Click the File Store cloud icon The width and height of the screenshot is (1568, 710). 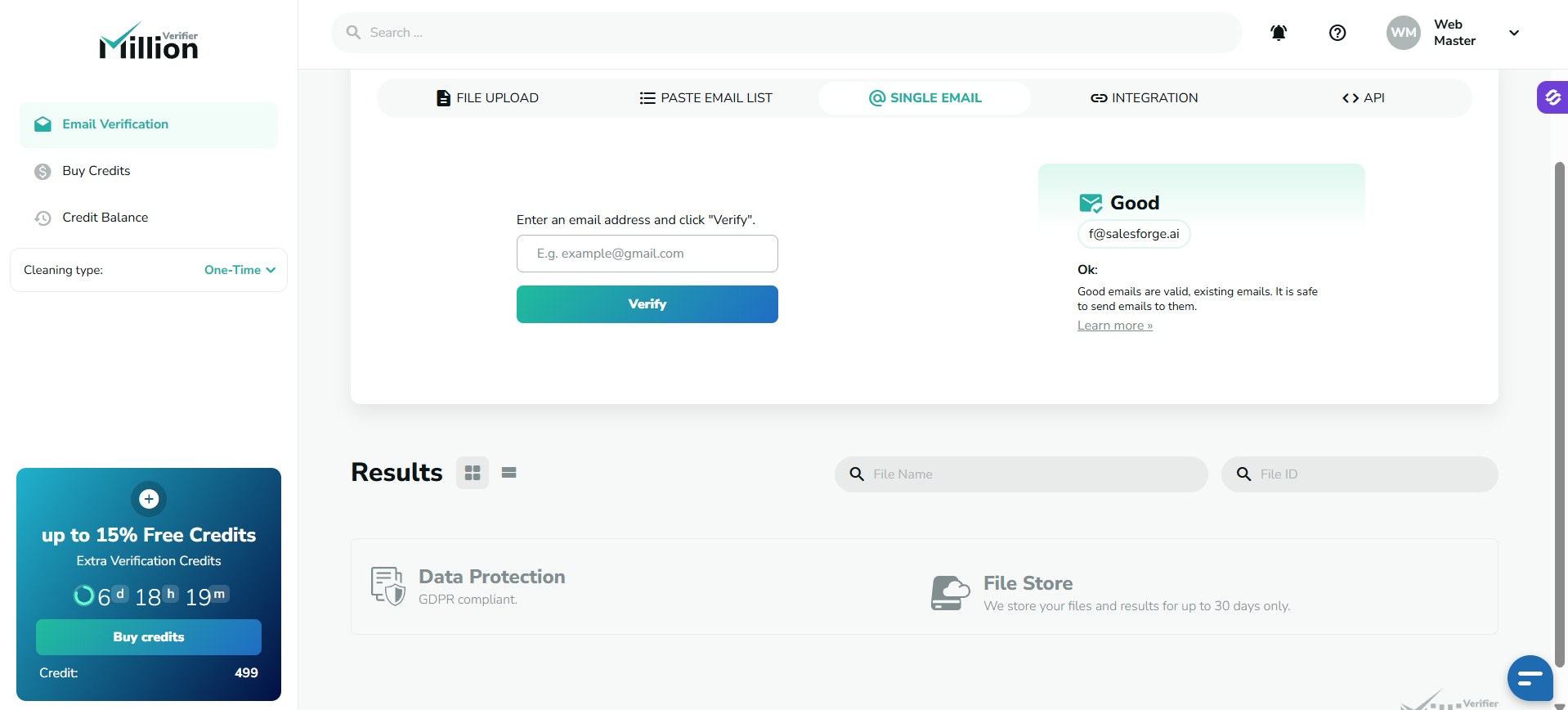[x=951, y=593]
